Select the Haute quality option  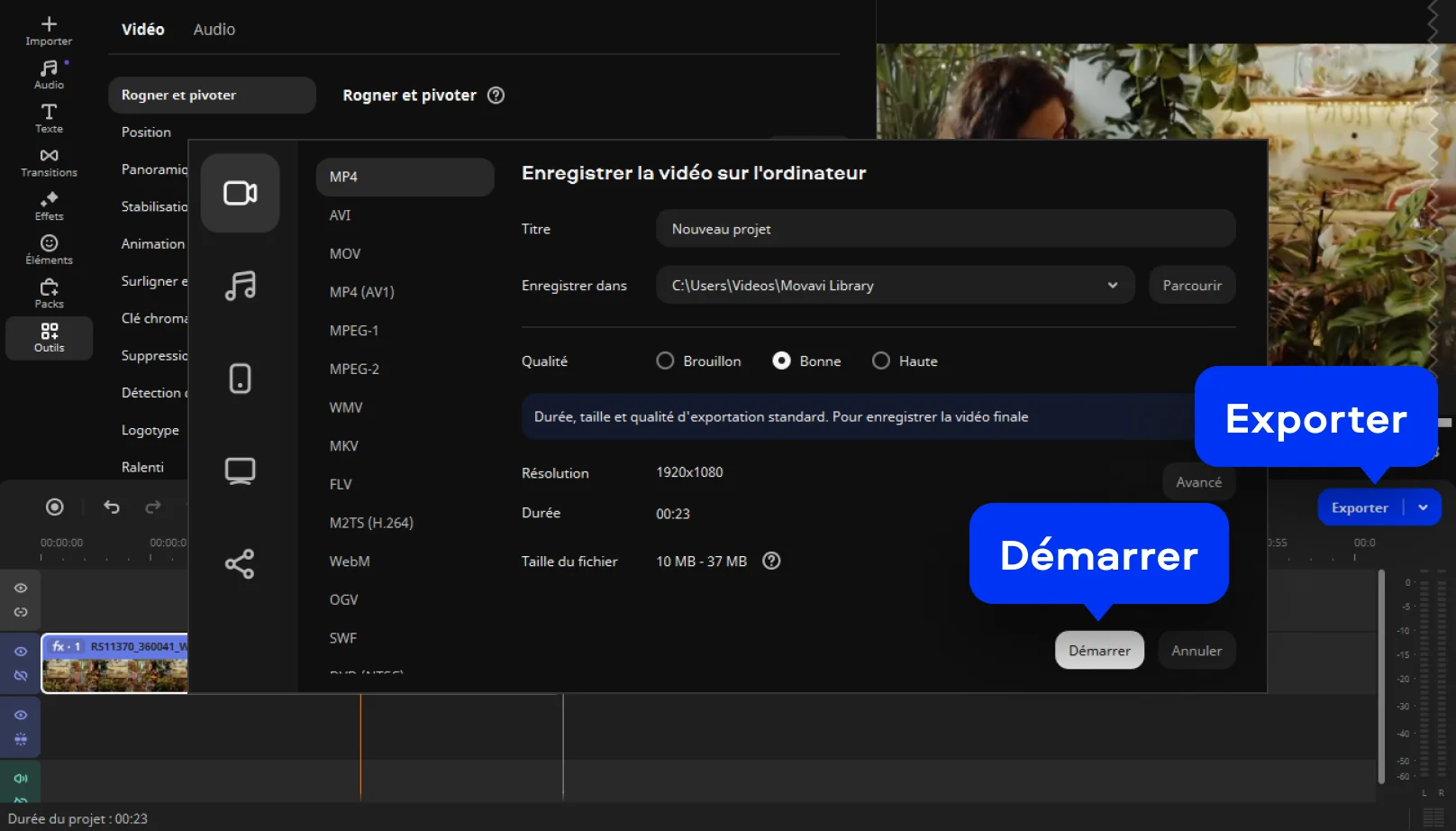pos(881,361)
